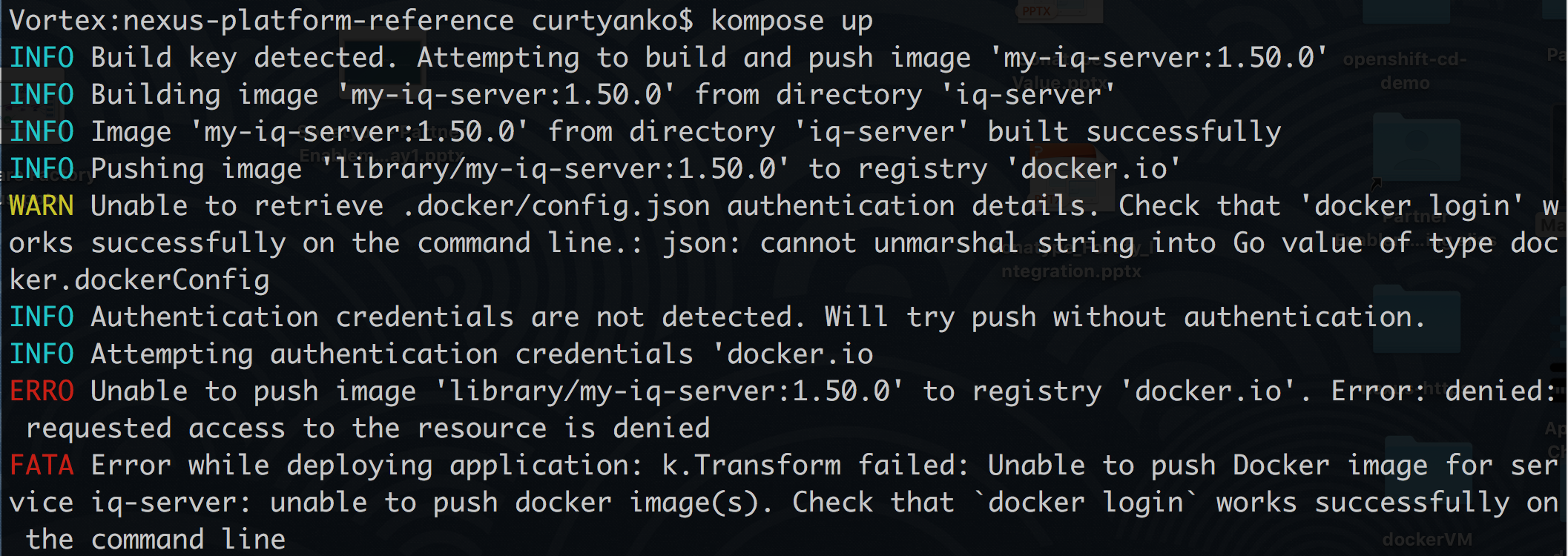Click the red ERRO log label
Image resolution: width=1568 pixels, height=556 pixels.
pos(42,391)
